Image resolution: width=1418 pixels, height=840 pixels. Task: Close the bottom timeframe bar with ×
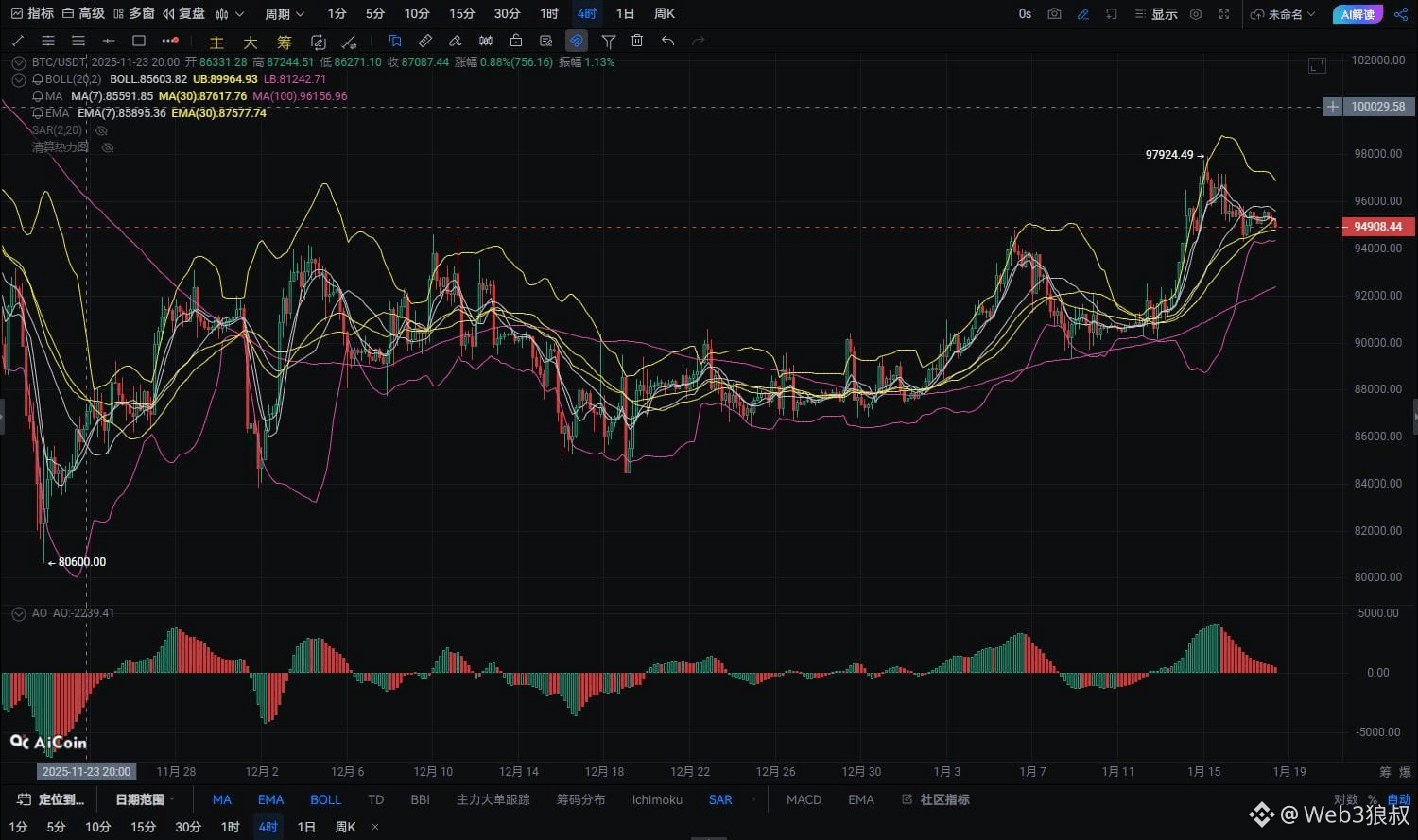[375, 827]
